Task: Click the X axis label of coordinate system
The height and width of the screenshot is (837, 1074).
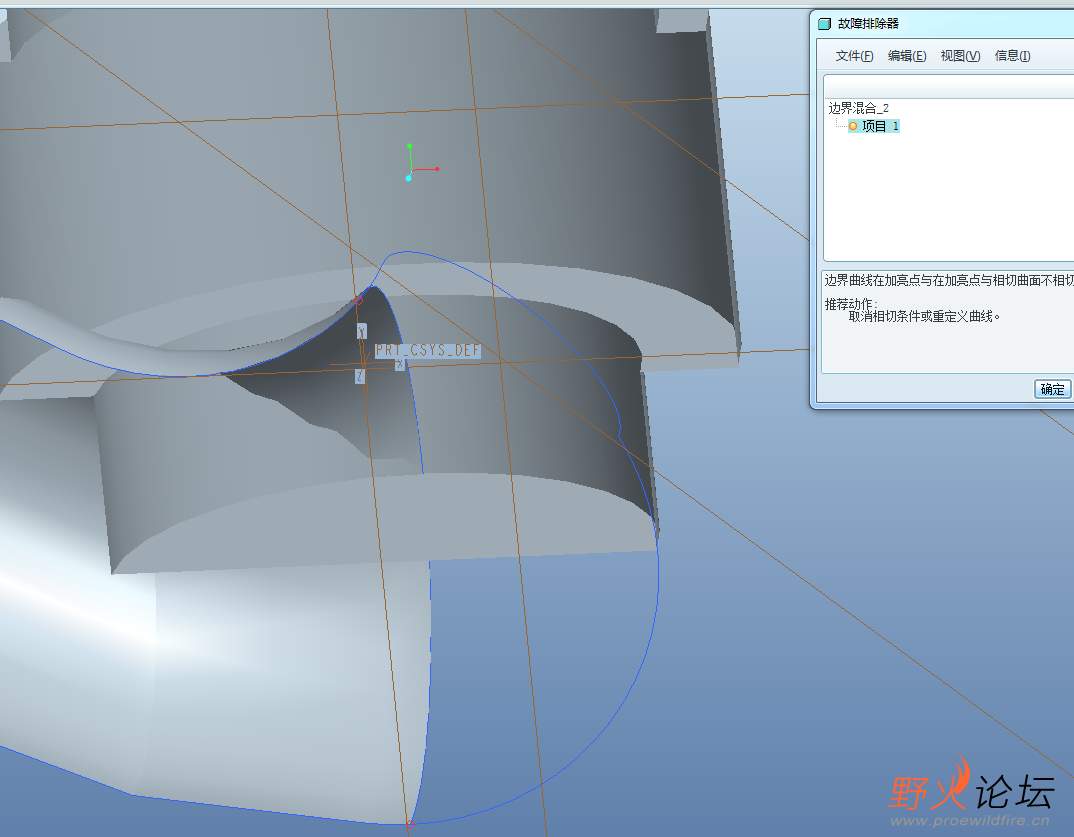Action: coord(399,365)
